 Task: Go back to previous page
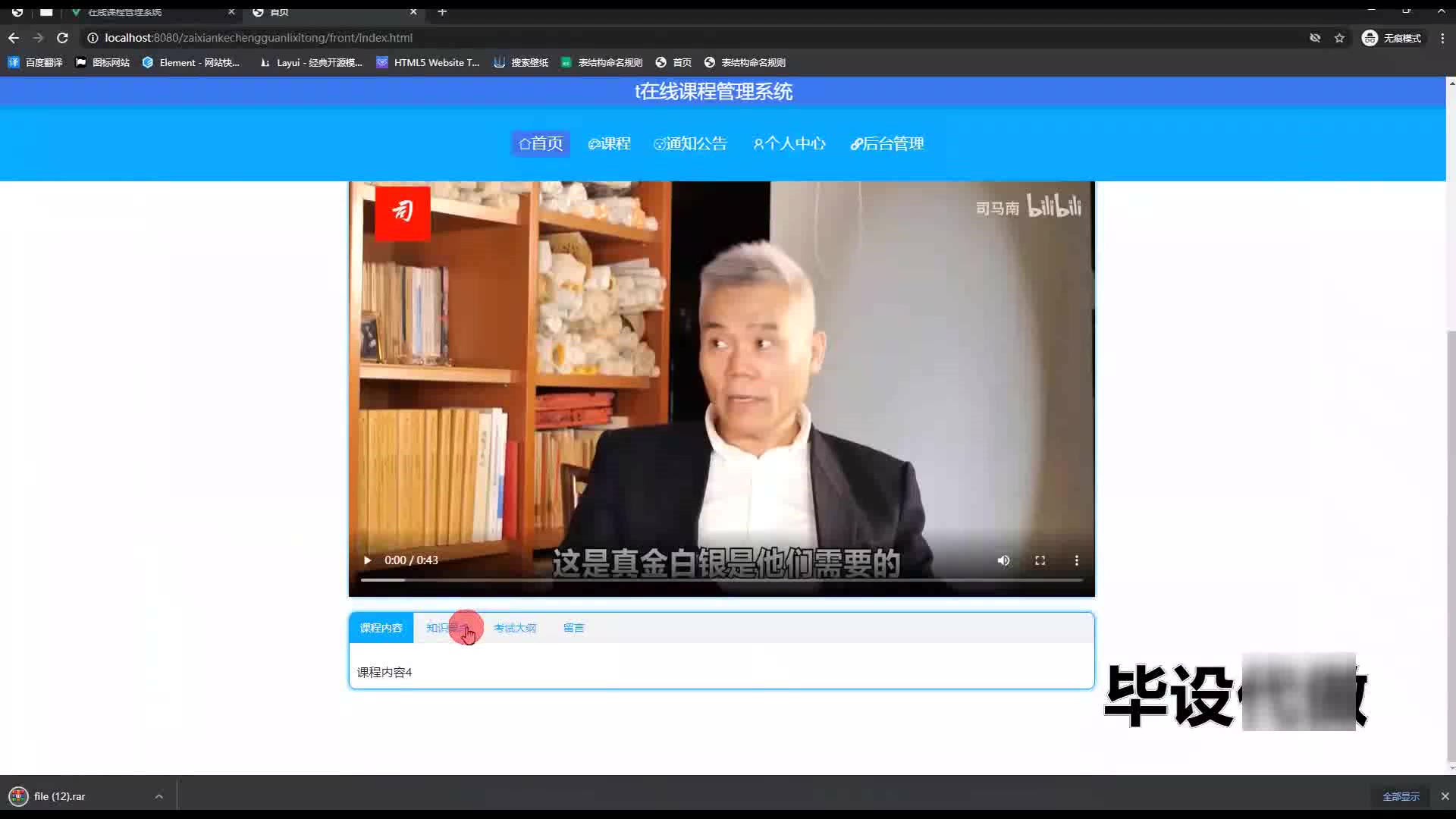pos(14,38)
